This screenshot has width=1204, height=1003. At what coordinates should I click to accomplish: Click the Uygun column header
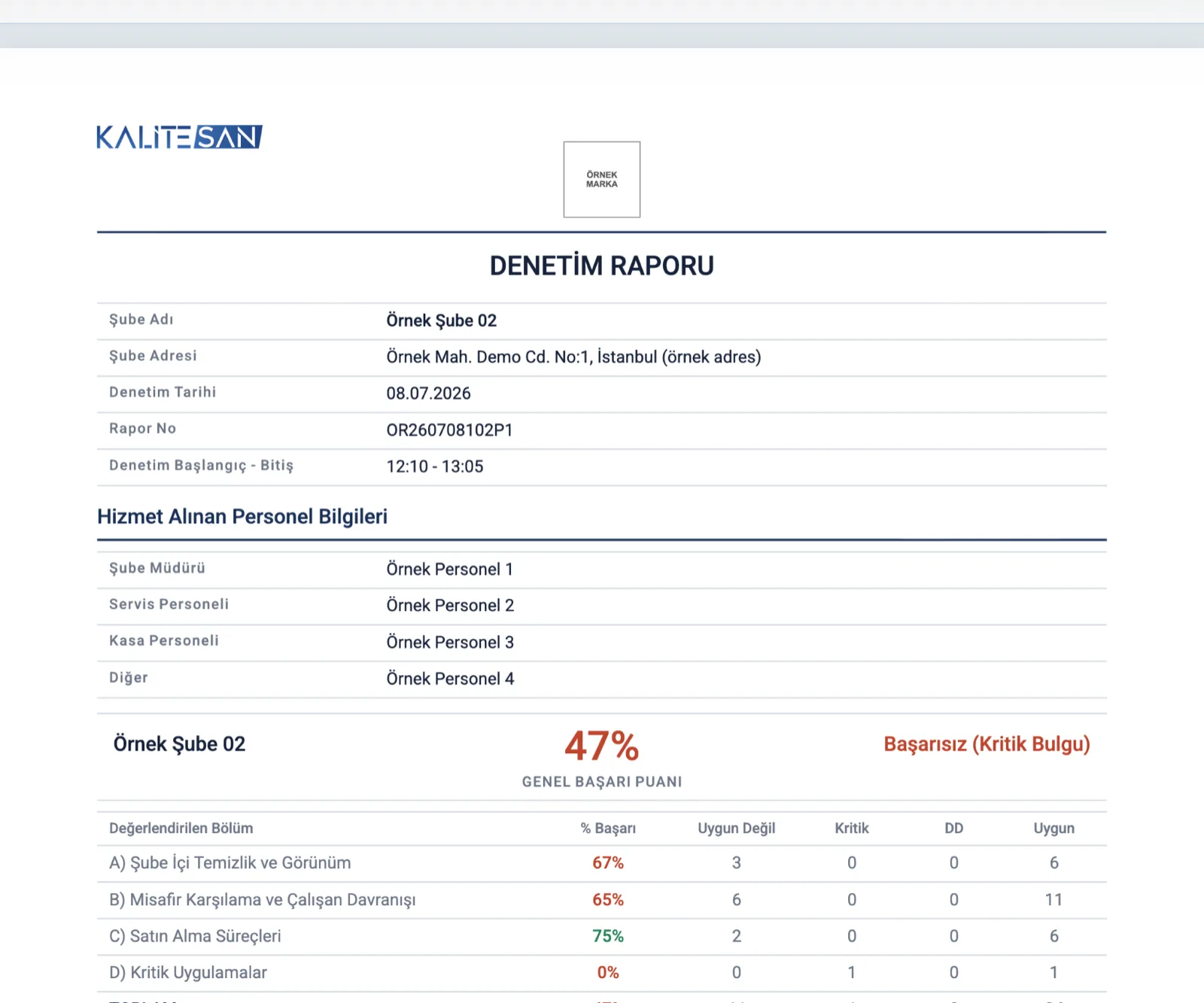pyautogui.click(x=1053, y=828)
